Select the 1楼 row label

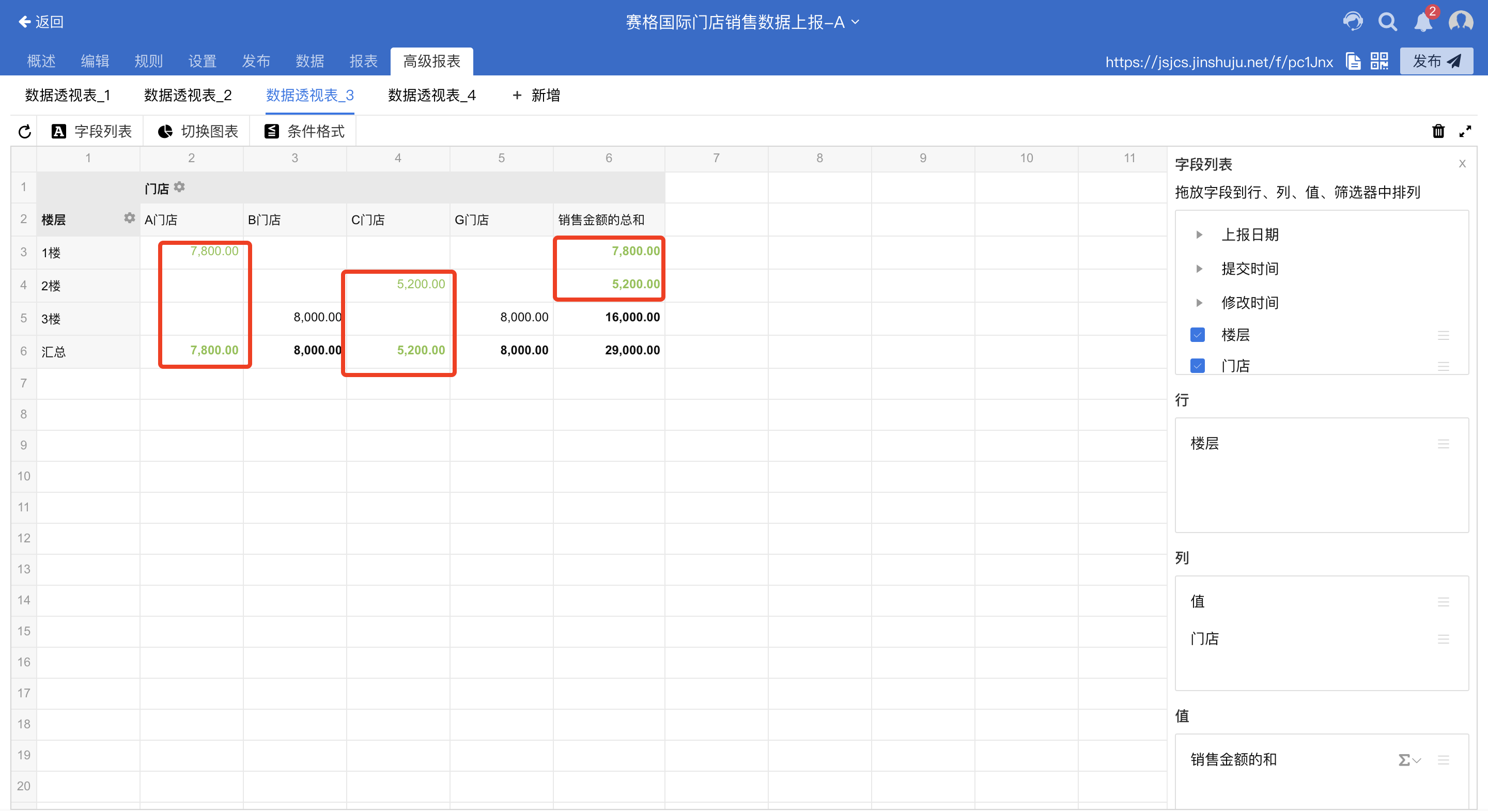pyautogui.click(x=88, y=253)
